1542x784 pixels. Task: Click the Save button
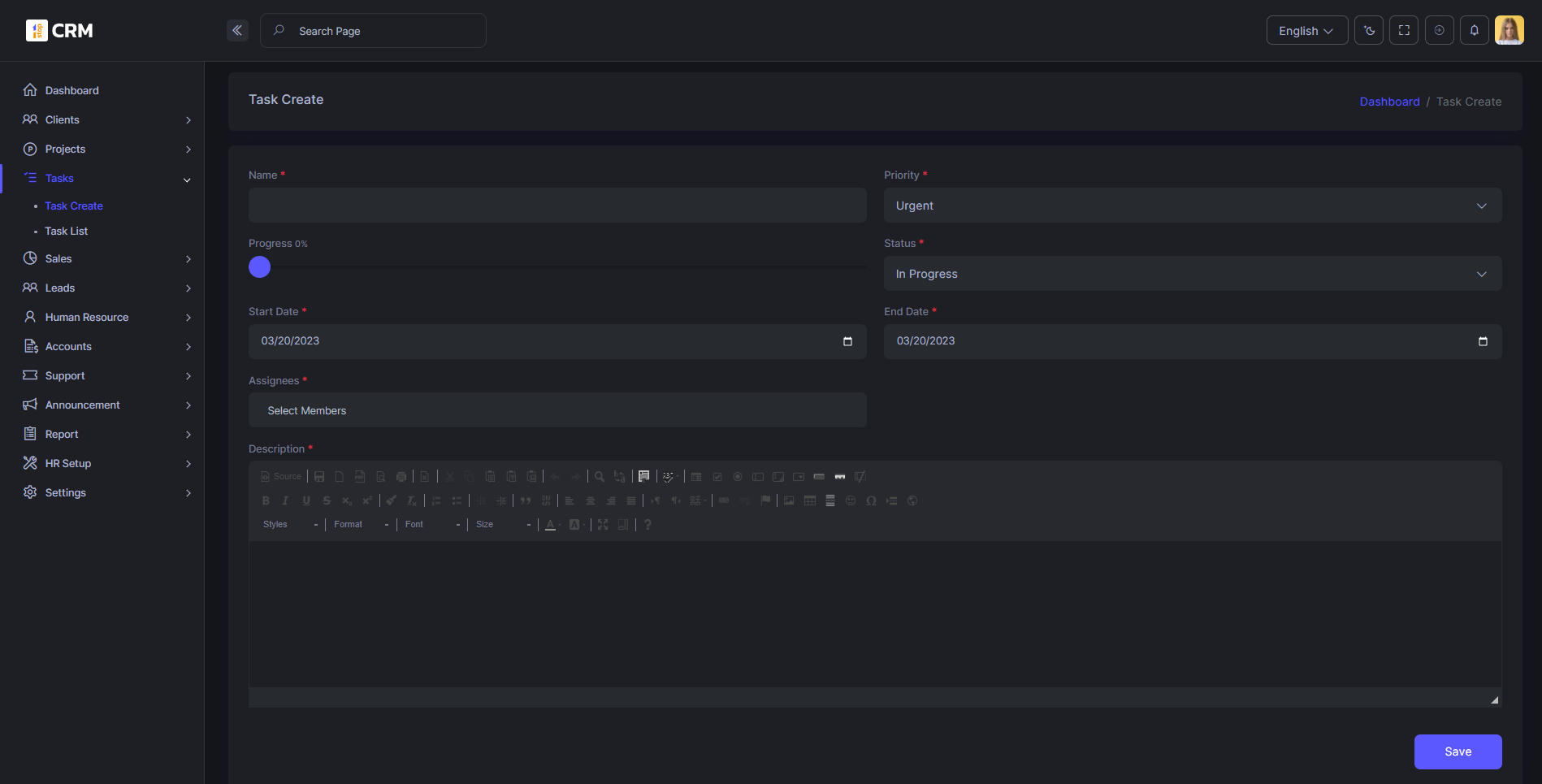(x=1458, y=752)
